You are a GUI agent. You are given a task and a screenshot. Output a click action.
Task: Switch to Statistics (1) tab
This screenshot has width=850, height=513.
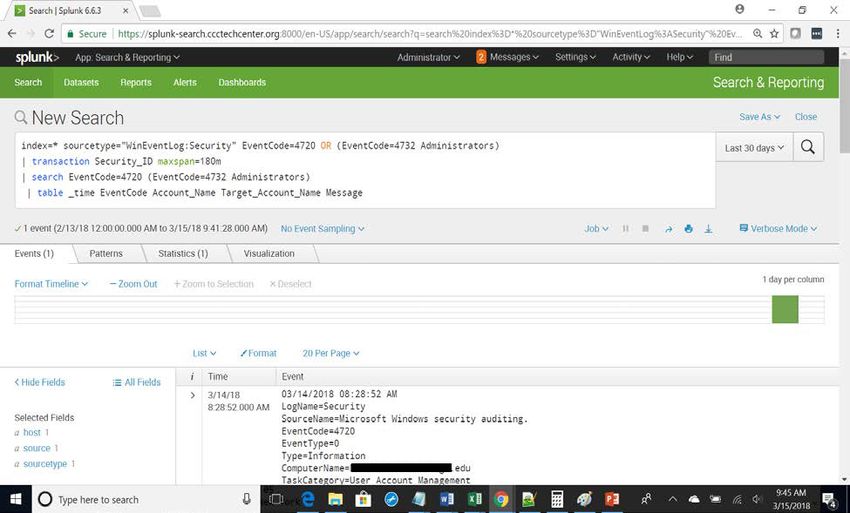pyautogui.click(x=183, y=253)
